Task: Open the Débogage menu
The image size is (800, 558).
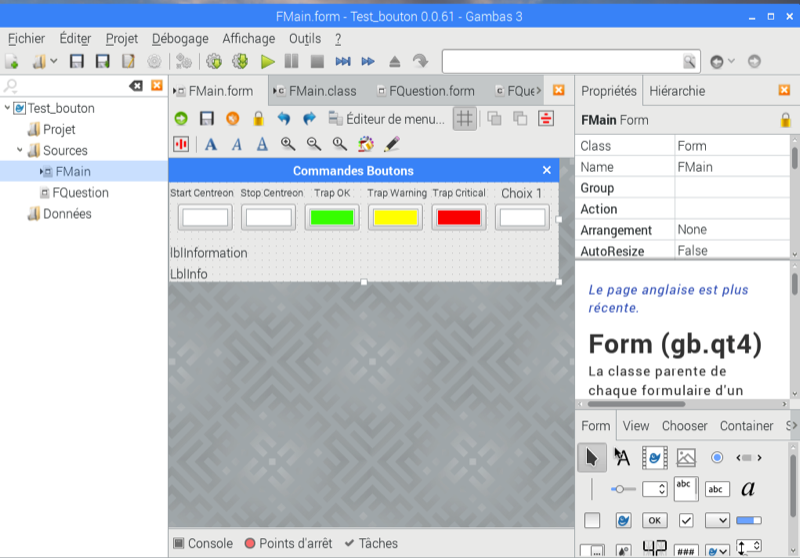Action: tap(180, 38)
